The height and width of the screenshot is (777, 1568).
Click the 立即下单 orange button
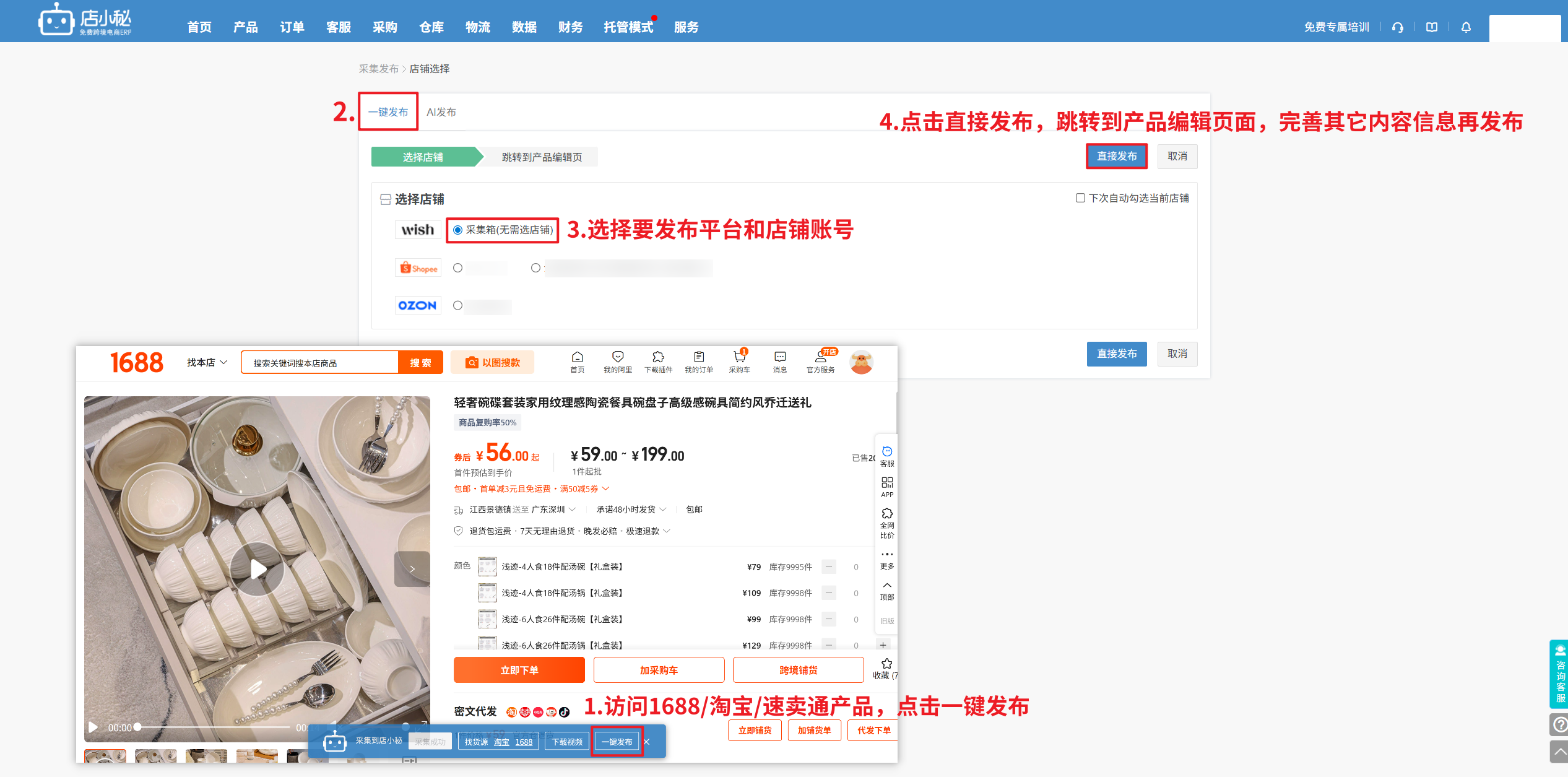519,670
